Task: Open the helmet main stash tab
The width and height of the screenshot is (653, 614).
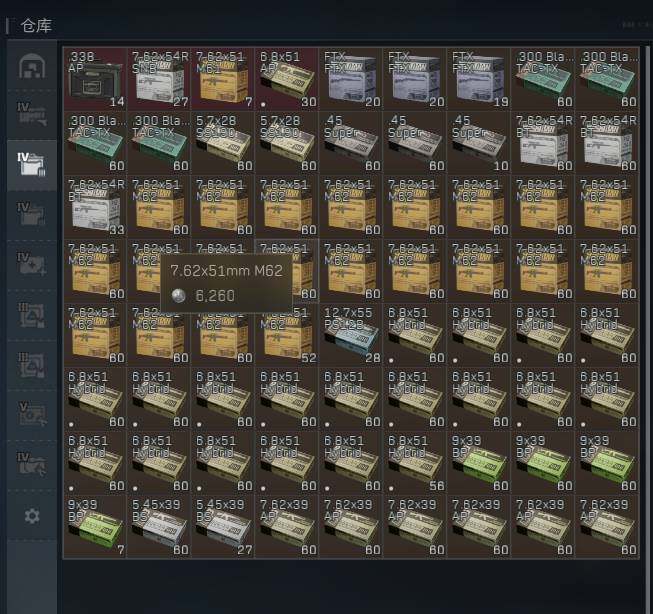Action: pyautogui.click(x=32, y=67)
